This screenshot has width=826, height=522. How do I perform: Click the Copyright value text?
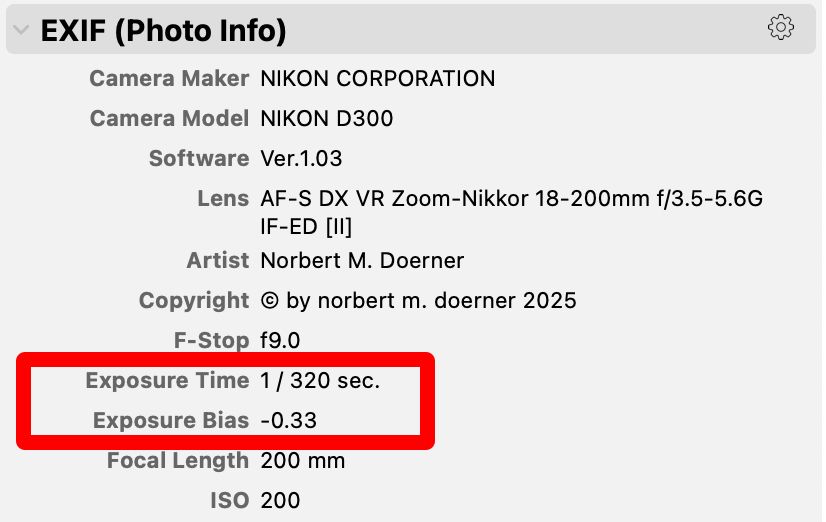pyautogui.click(x=418, y=301)
